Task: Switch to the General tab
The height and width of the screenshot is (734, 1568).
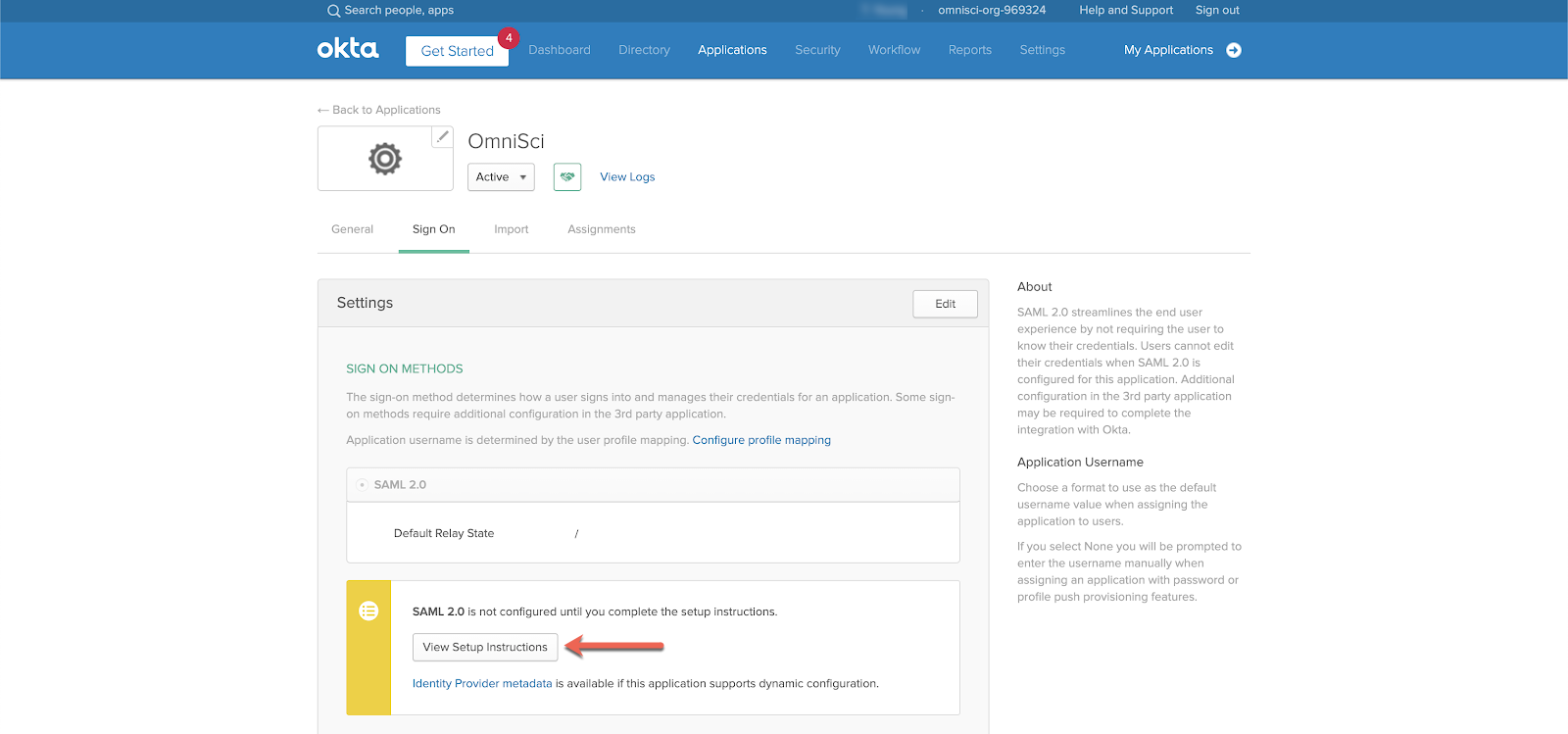Action: coord(352,229)
